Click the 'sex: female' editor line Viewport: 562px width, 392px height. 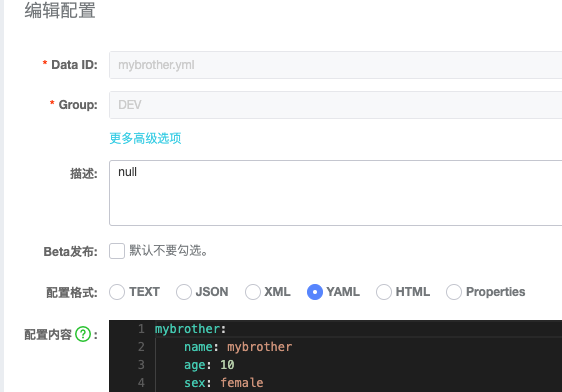(x=224, y=383)
